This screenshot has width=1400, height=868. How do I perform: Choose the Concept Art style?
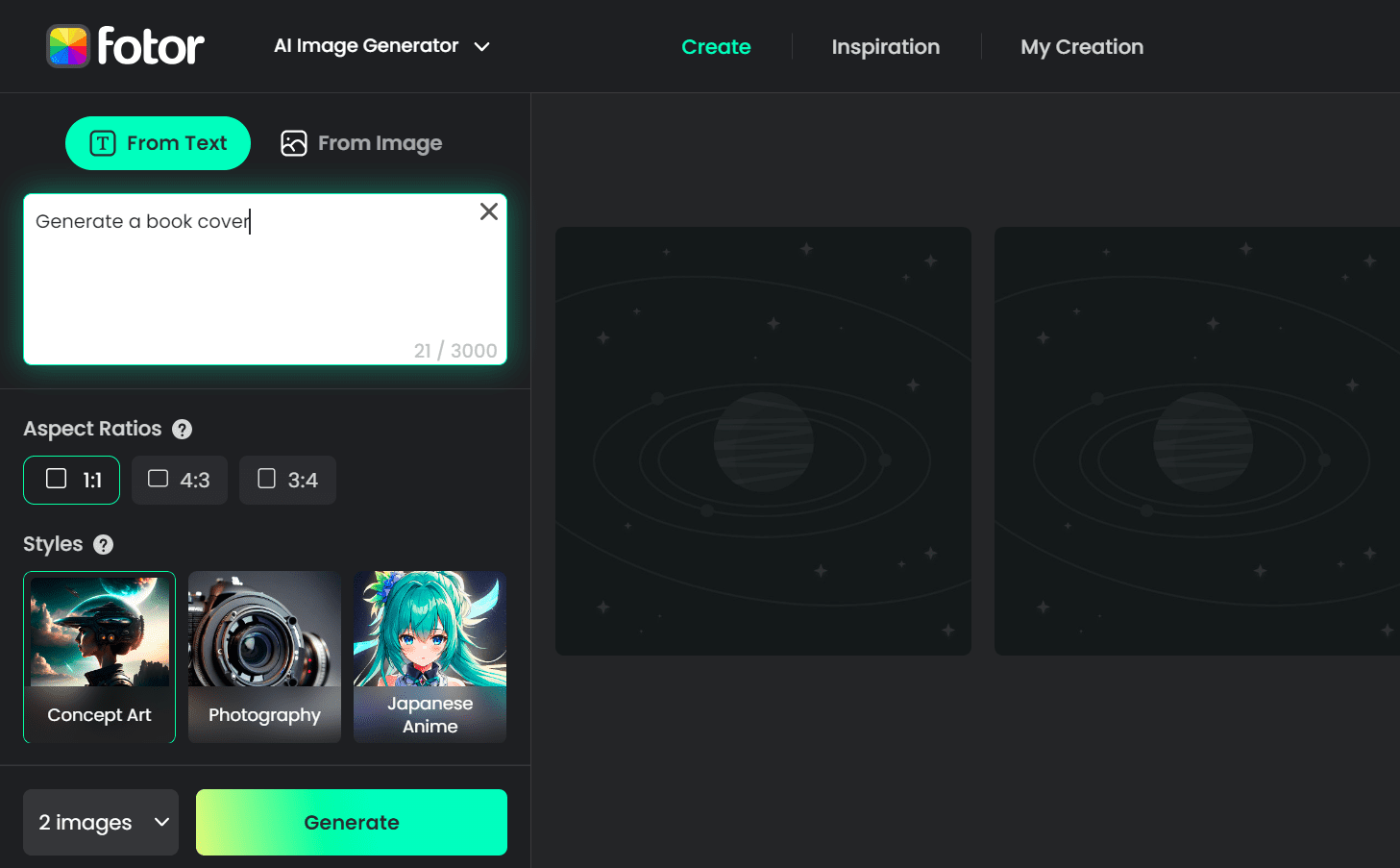click(x=99, y=657)
